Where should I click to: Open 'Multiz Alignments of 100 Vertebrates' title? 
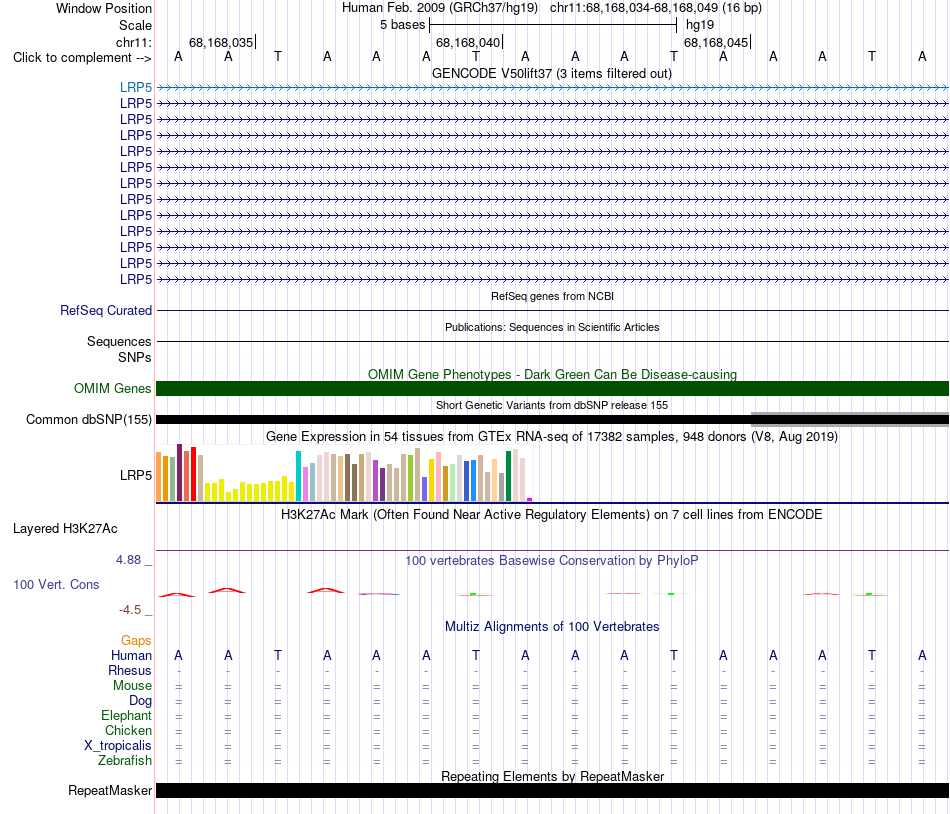(552, 626)
